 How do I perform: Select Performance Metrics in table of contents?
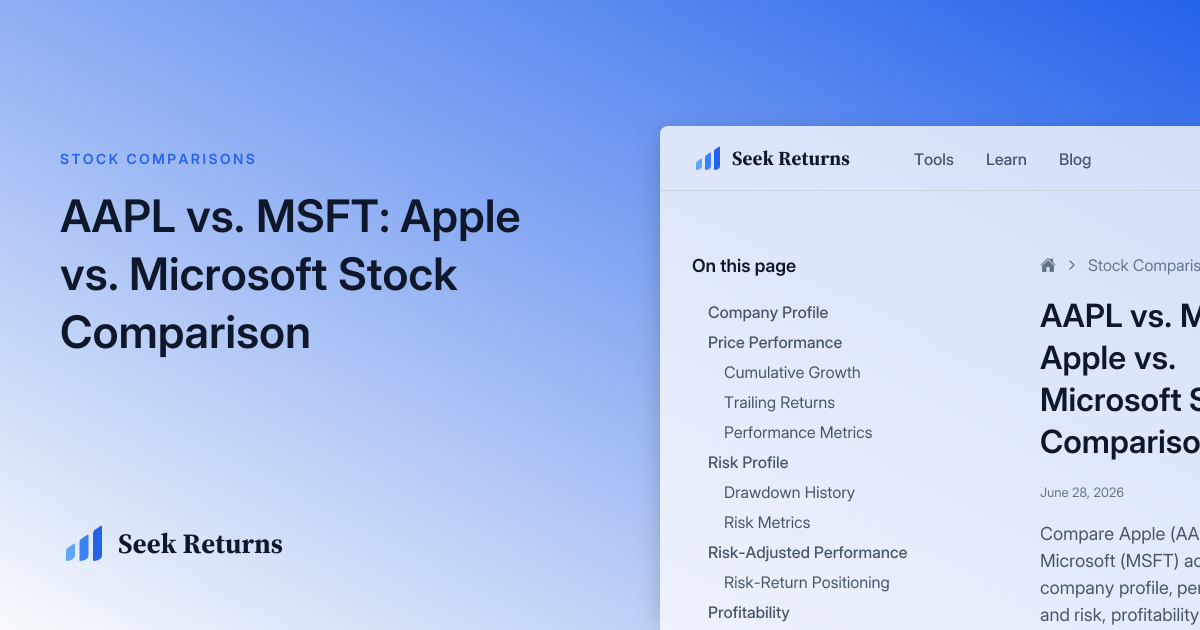[798, 432]
